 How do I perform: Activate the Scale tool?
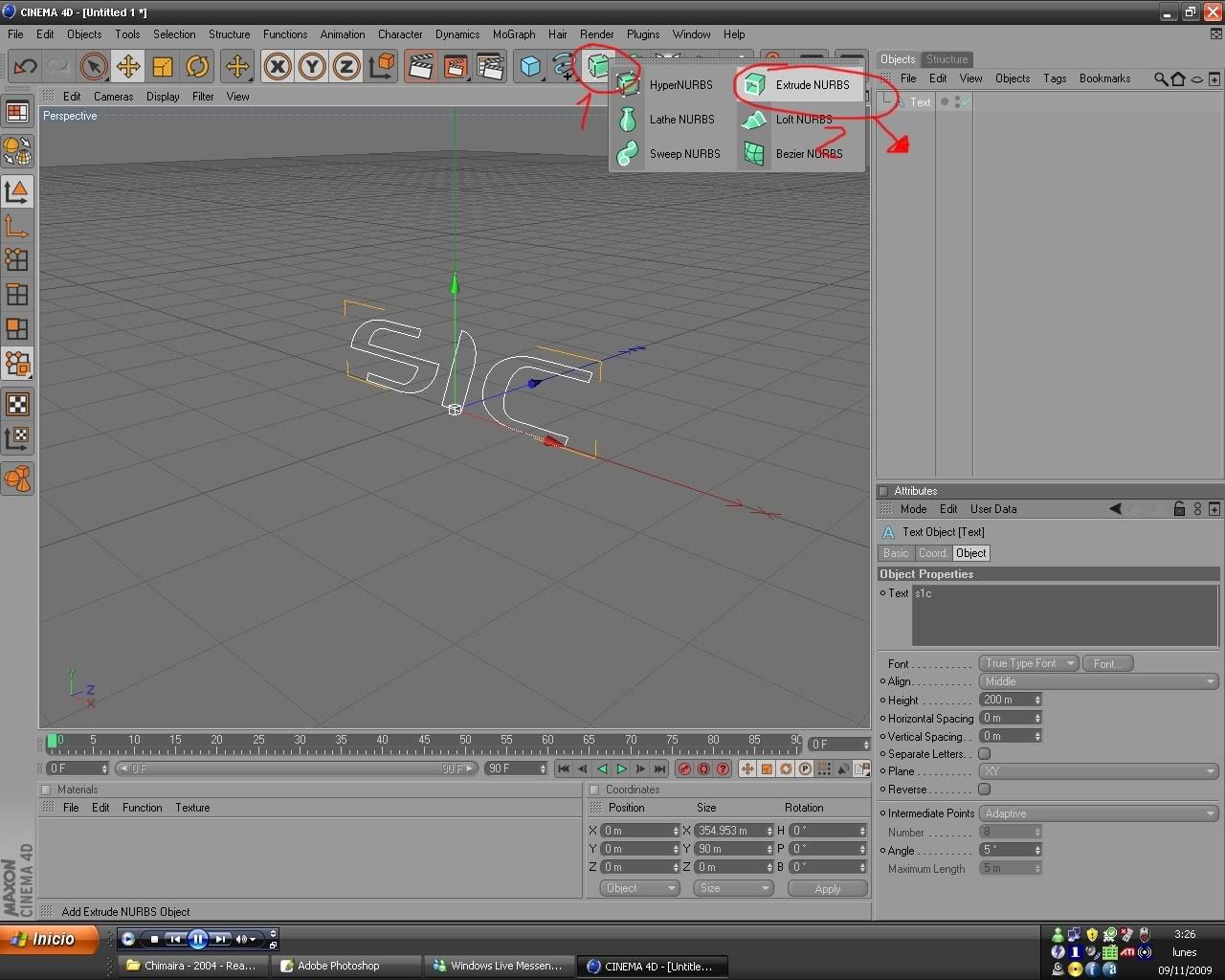[x=163, y=66]
